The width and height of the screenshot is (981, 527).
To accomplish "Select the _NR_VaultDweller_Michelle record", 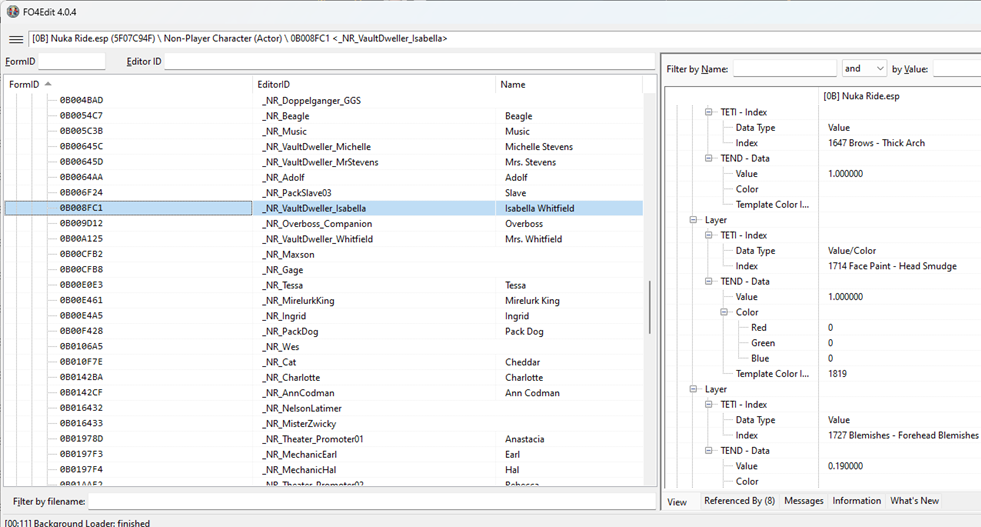I will (x=323, y=146).
